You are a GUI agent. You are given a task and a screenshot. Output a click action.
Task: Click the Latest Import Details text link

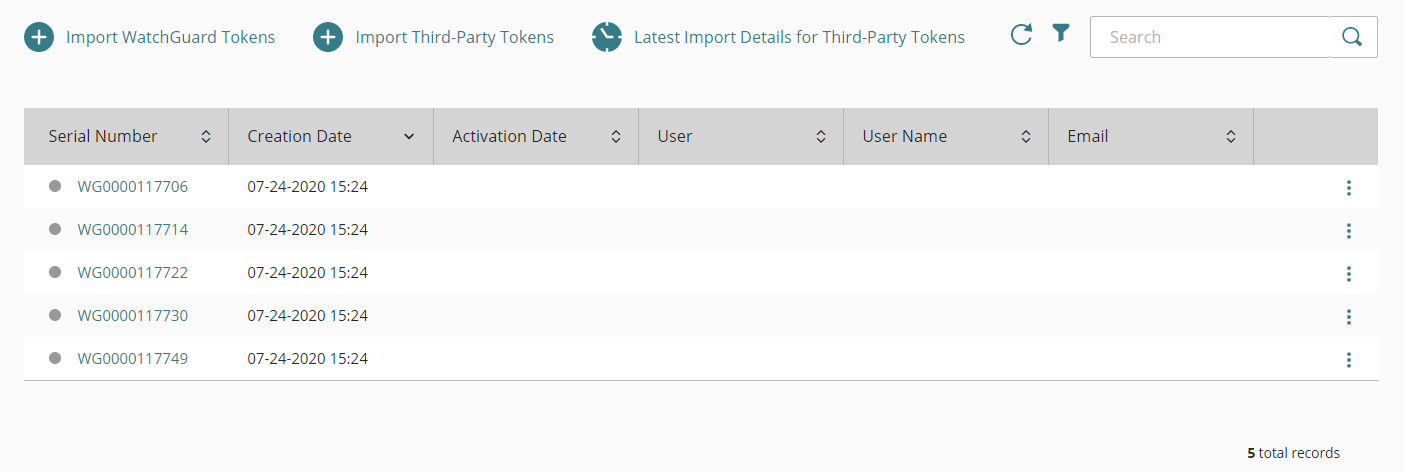[799, 38]
